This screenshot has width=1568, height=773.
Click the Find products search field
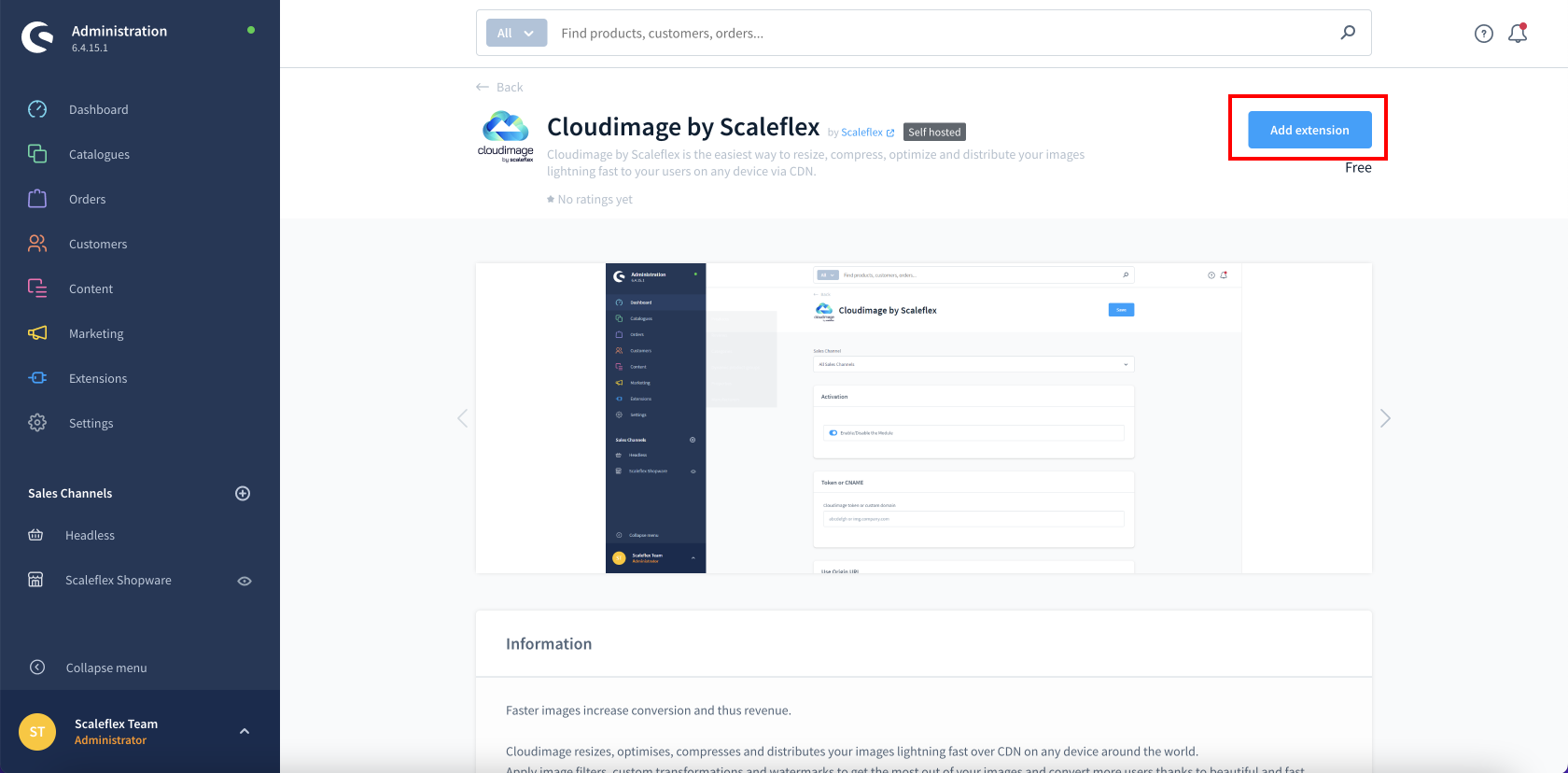[x=943, y=33]
